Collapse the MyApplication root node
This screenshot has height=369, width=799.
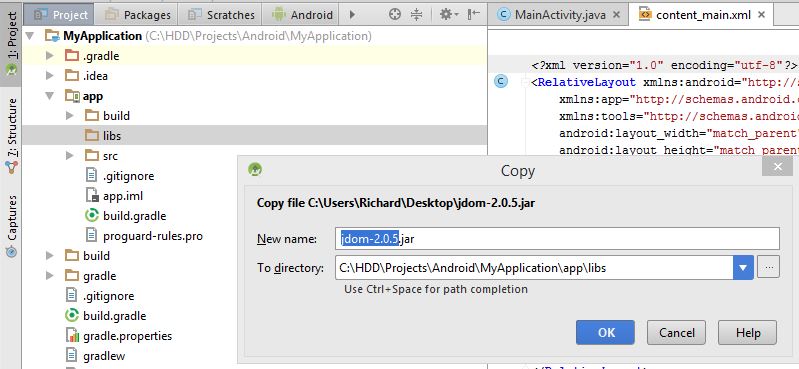tap(29, 36)
